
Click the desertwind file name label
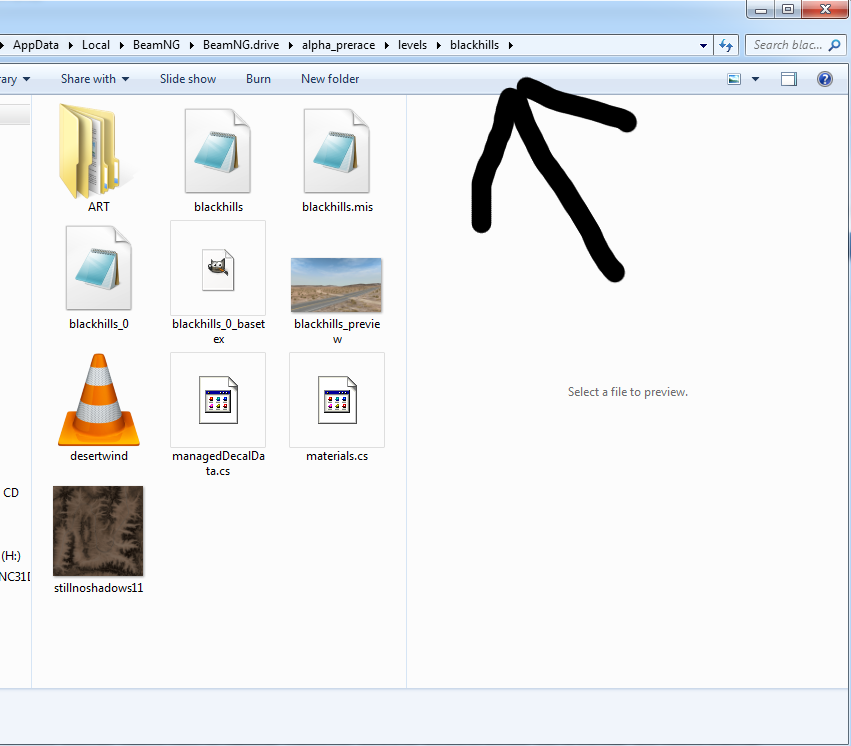[x=99, y=456]
